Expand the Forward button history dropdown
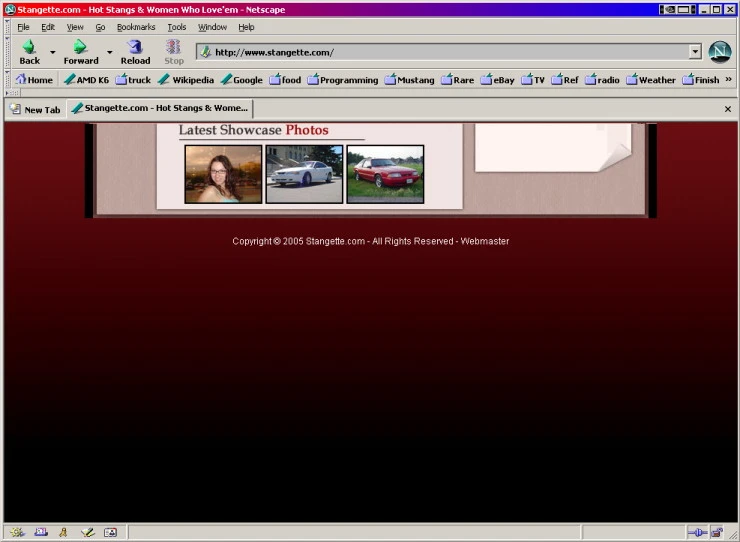 point(109,52)
